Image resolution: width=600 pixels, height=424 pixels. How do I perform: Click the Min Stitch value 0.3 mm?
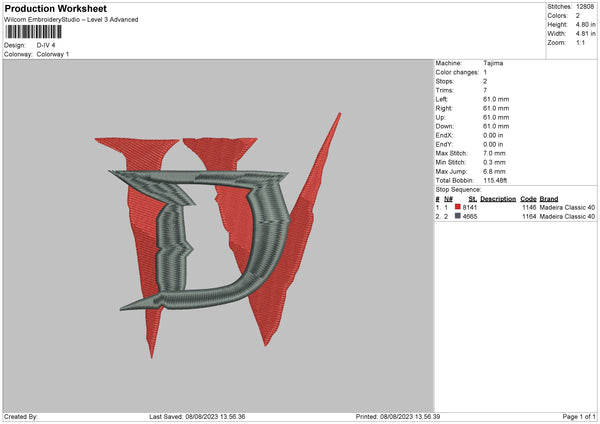click(x=494, y=162)
